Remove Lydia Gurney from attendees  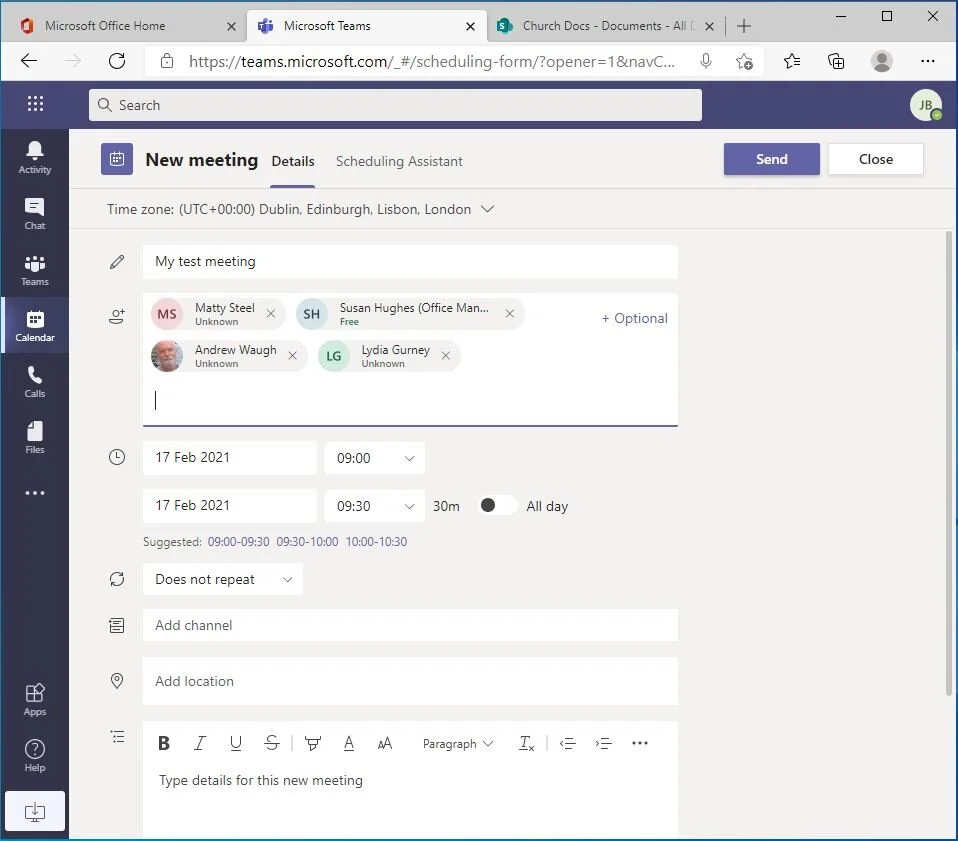tap(446, 355)
